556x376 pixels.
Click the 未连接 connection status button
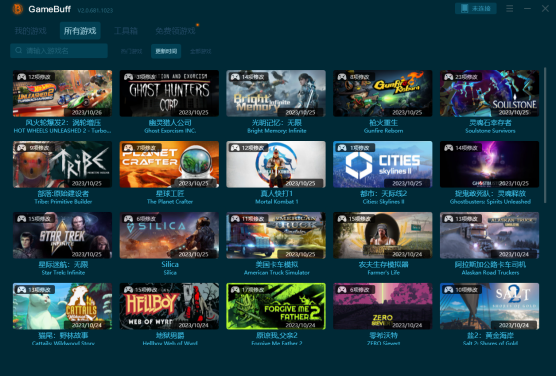[476, 9]
